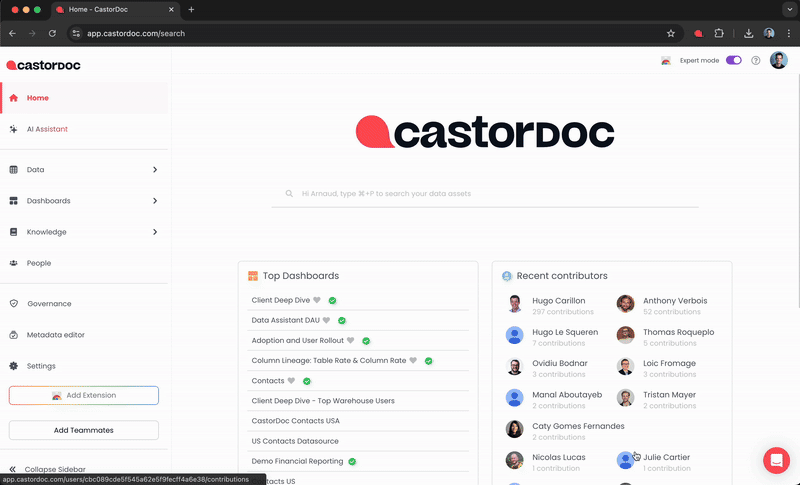Open Demo Financial Reporting dashboard
800x485 pixels.
point(297,461)
